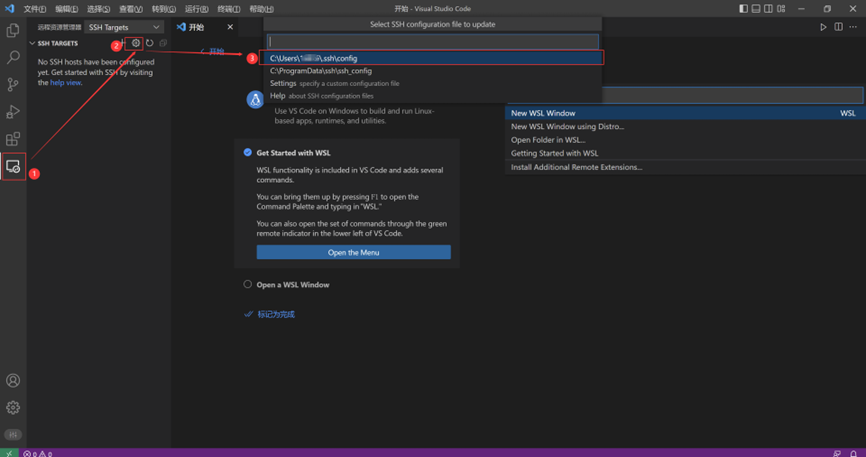Select Help about SSH configuration files
The height and width of the screenshot is (457, 866).
click(432, 96)
